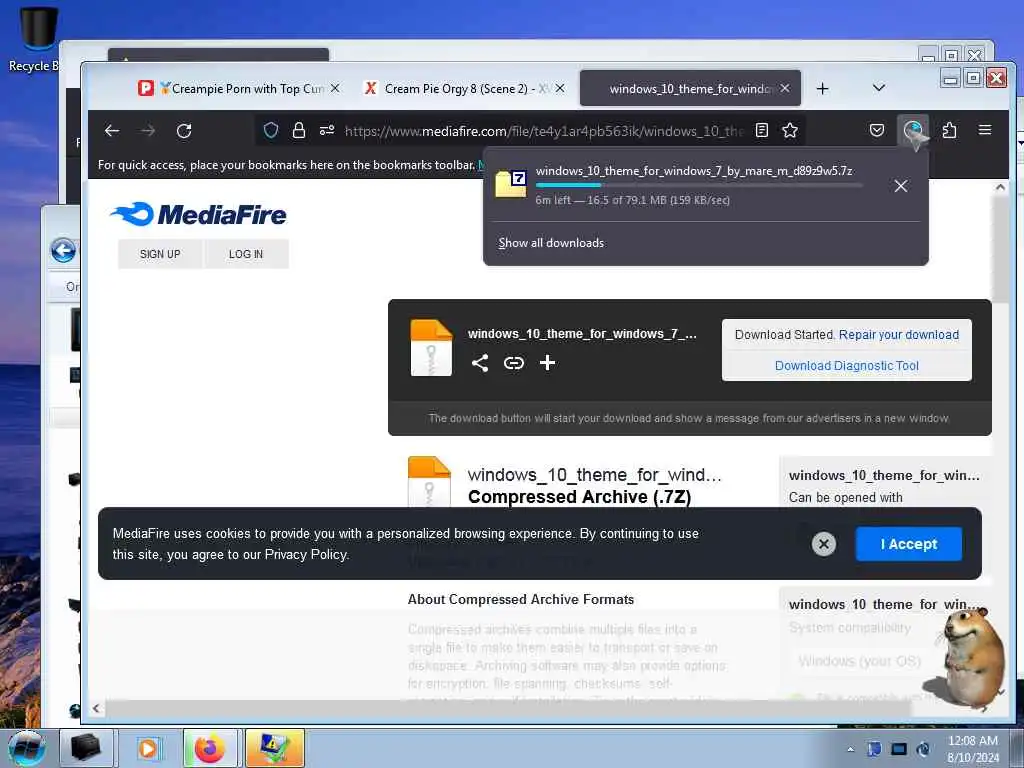This screenshot has height=768, width=1024.
Task: Select the windows_10_theme tab
Action: [x=690, y=88]
